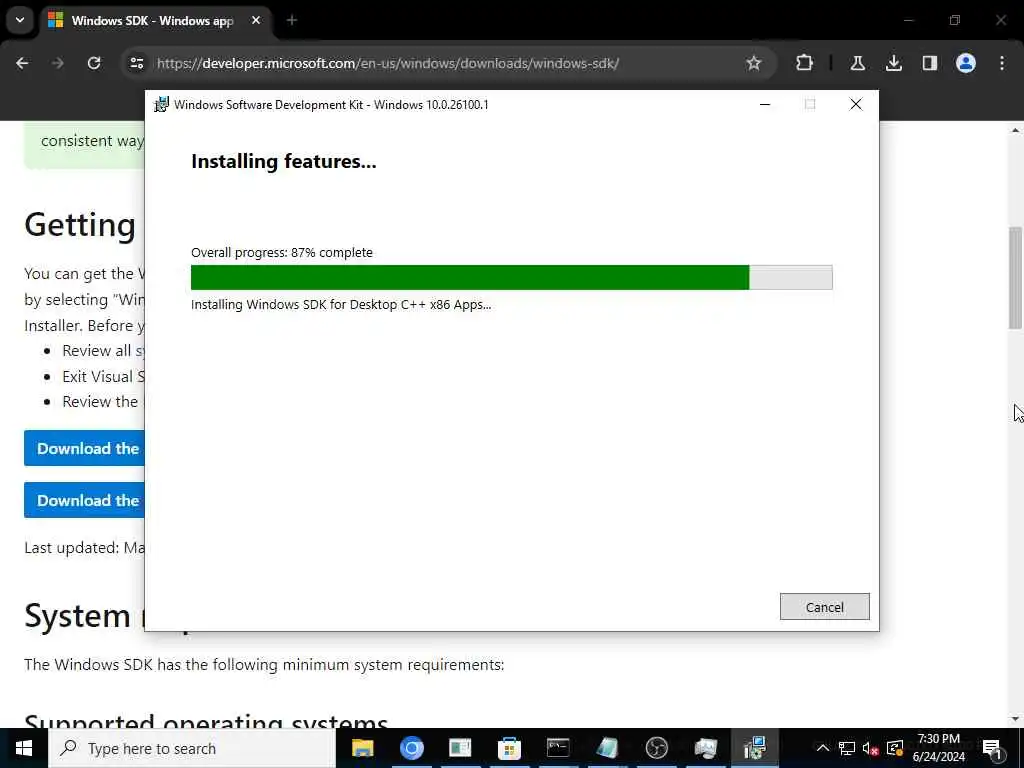Minimize the SDK installer window
This screenshot has height=768, width=1024.
pyautogui.click(x=765, y=104)
